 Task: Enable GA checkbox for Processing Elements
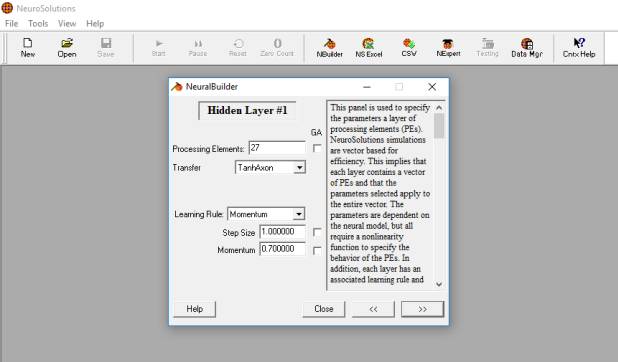click(317, 148)
